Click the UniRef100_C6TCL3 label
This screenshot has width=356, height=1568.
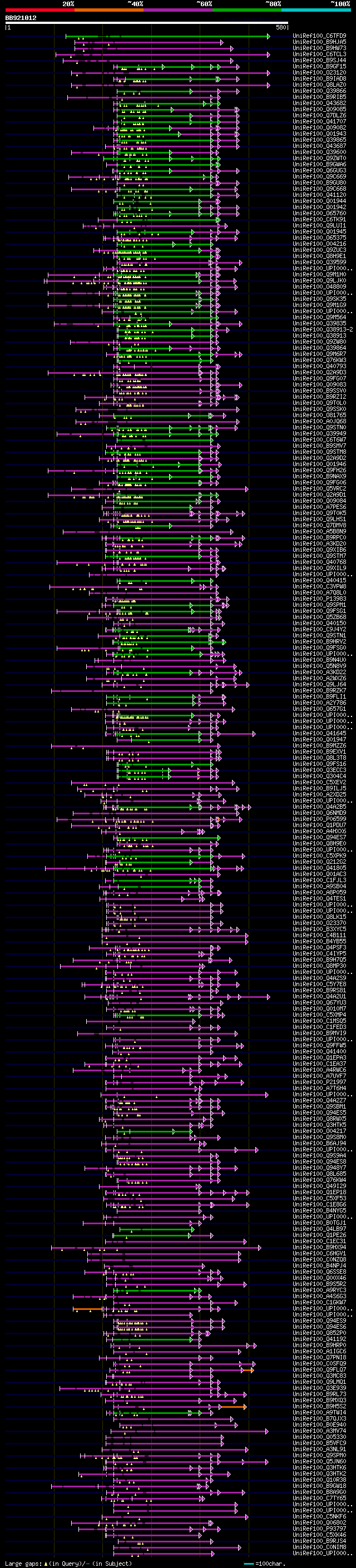319,54
